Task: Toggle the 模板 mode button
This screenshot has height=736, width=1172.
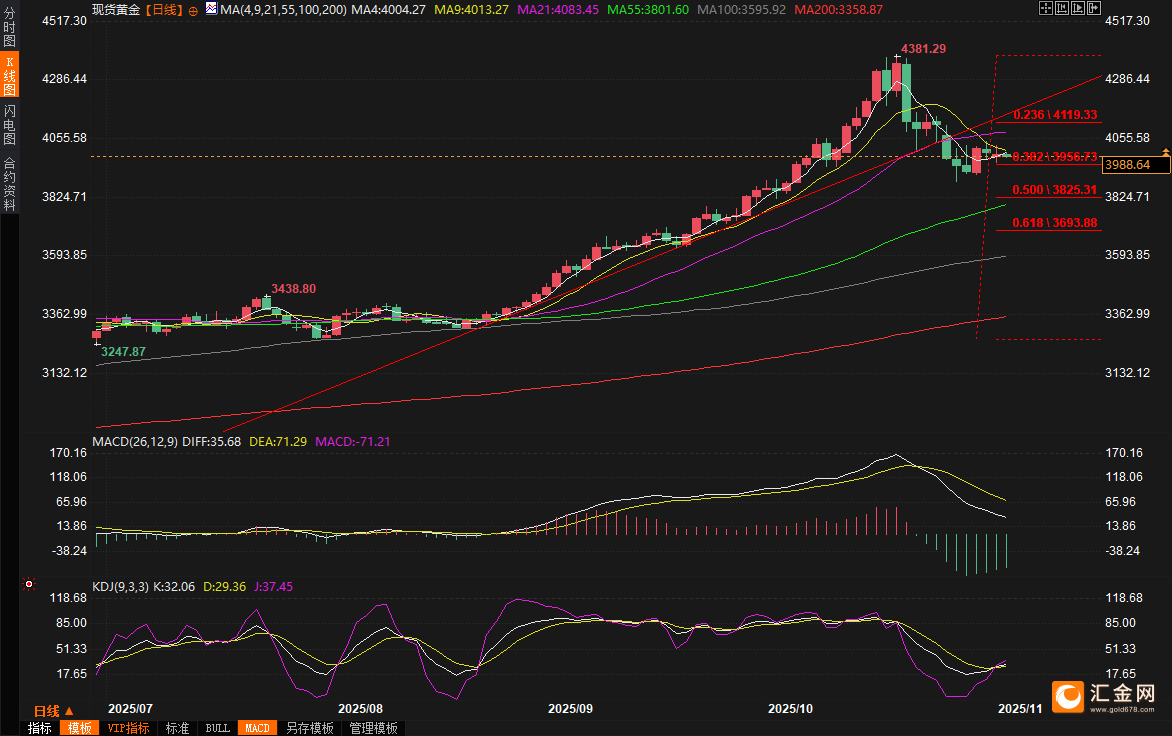Action: click(x=79, y=728)
